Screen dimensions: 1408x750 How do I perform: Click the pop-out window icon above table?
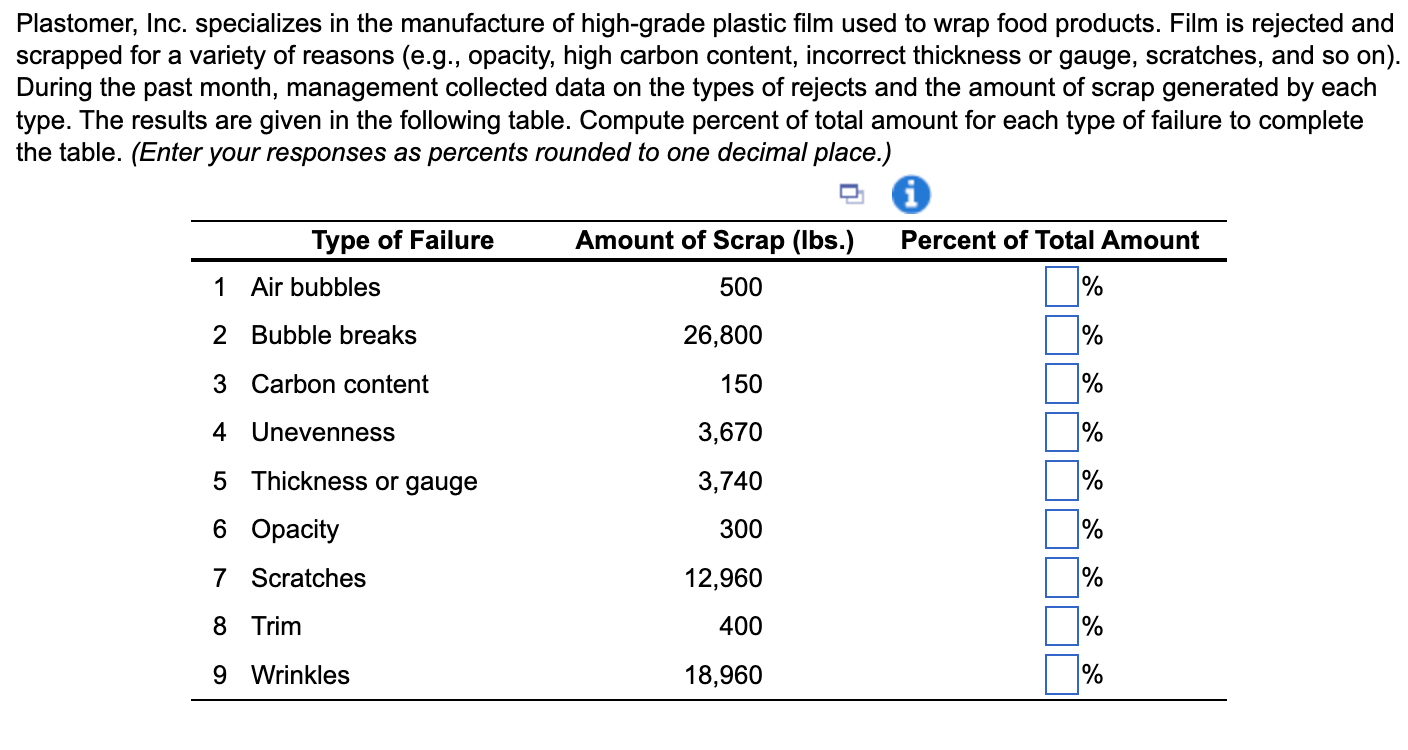(851, 193)
